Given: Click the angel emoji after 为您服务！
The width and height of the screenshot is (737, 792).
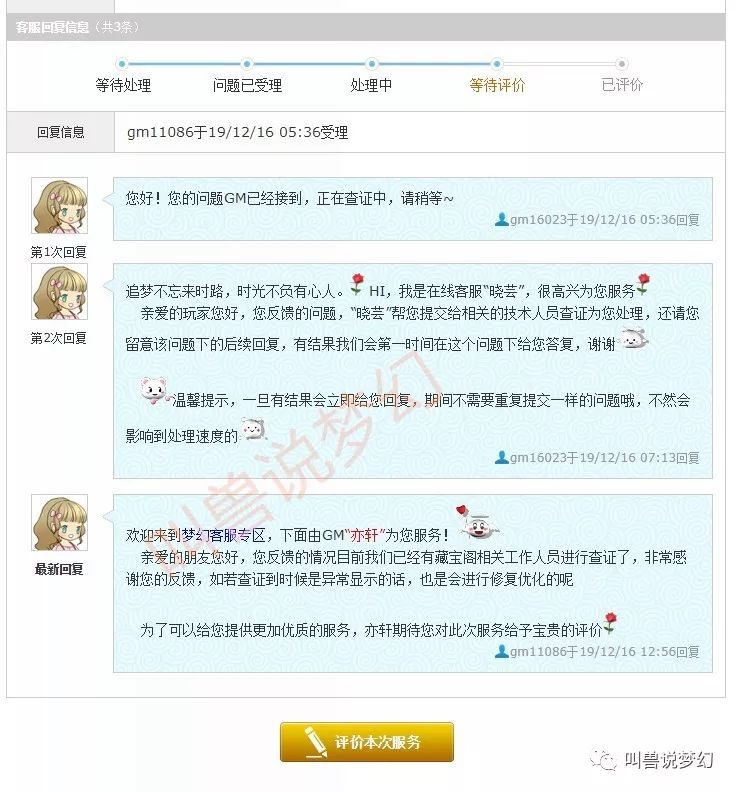Looking at the screenshot, I should click(x=476, y=523).
